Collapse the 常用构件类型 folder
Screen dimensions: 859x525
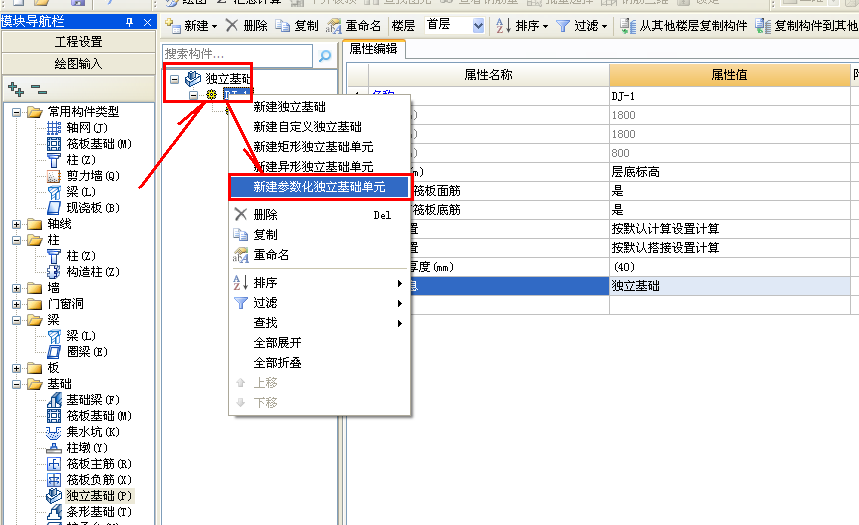click(16, 112)
